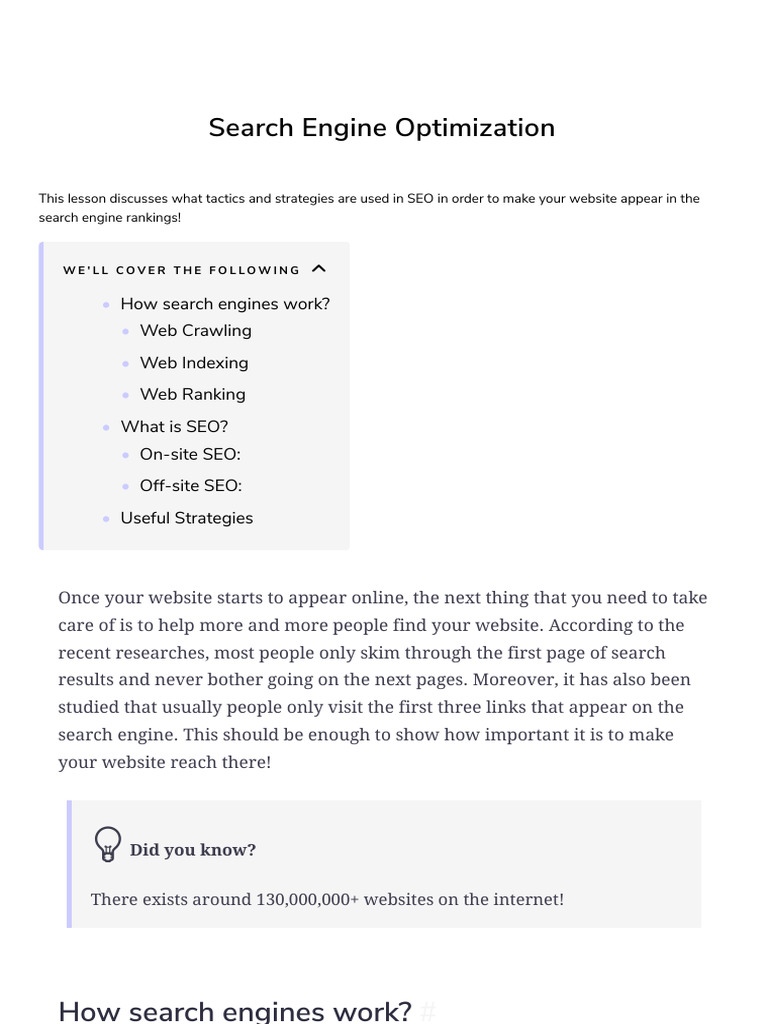Viewport: 768px width, 1024px height.
Task: Go to Web Indexing in the contents list
Action: point(194,363)
